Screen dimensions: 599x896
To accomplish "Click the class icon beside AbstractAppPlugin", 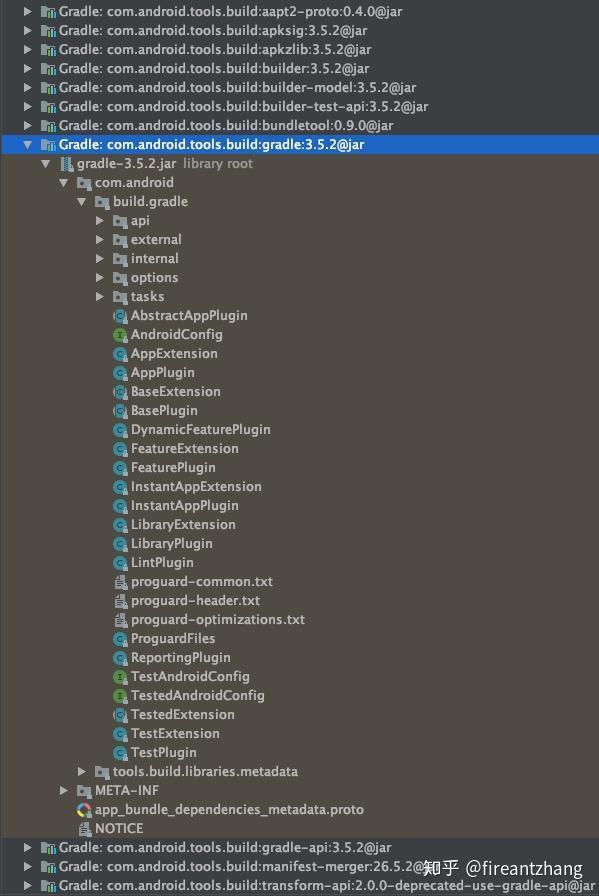I will 120,316.
